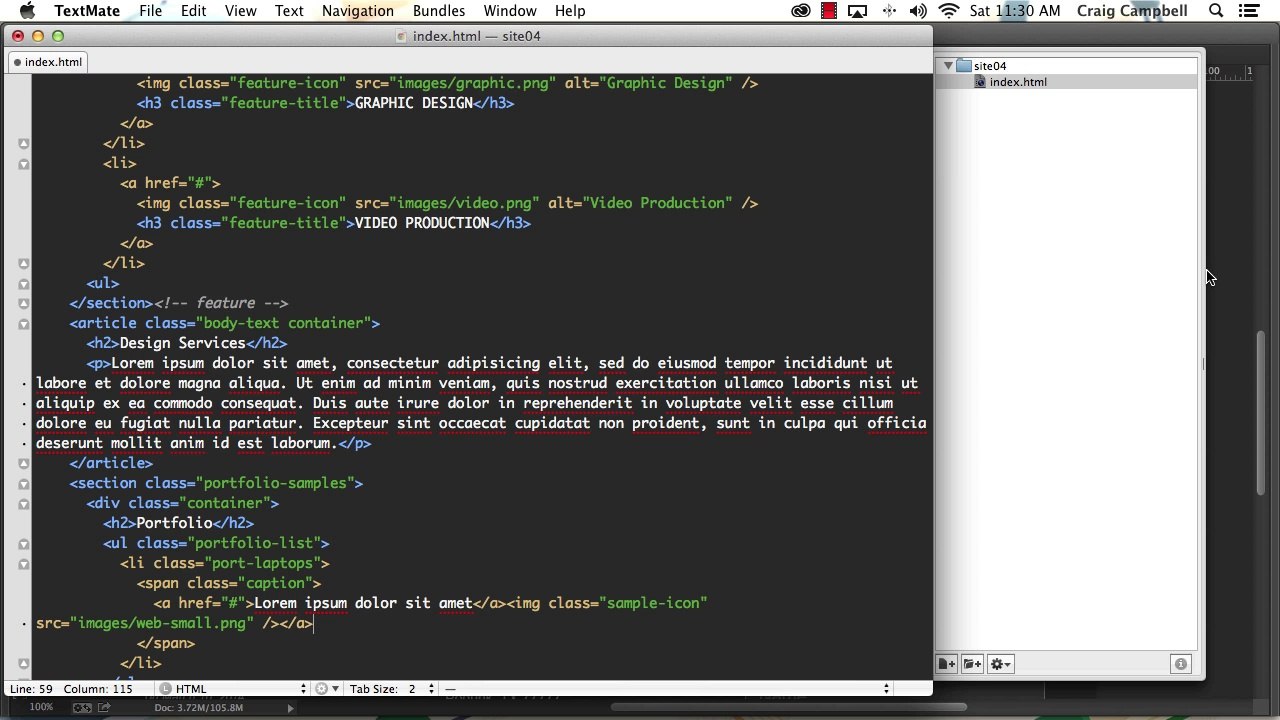Click the document proxy icon in title bar
The height and width of the screenshot is (720, 1280).
coord(402,37)
